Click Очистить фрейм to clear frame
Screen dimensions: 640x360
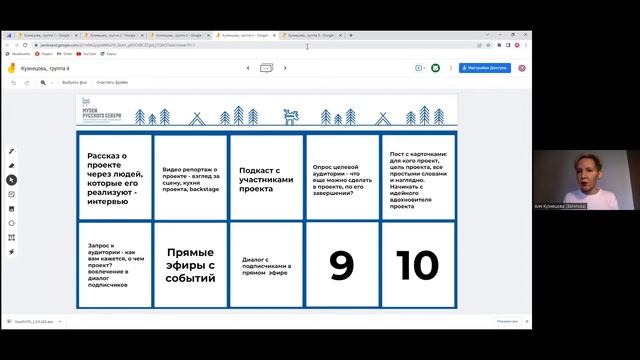[112, 82]
